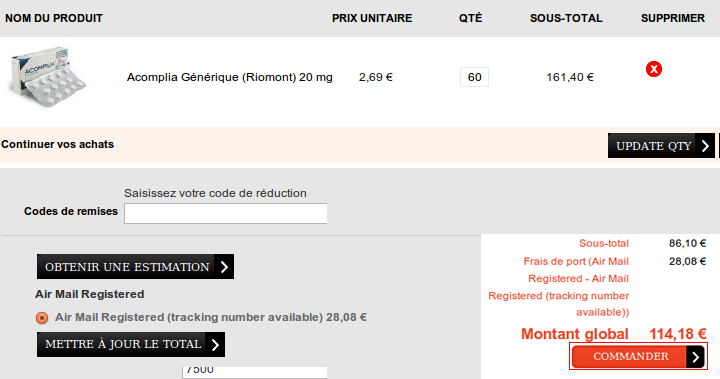Click METTRE À JOUR LE TOTAL button

[x=131, y=345]
